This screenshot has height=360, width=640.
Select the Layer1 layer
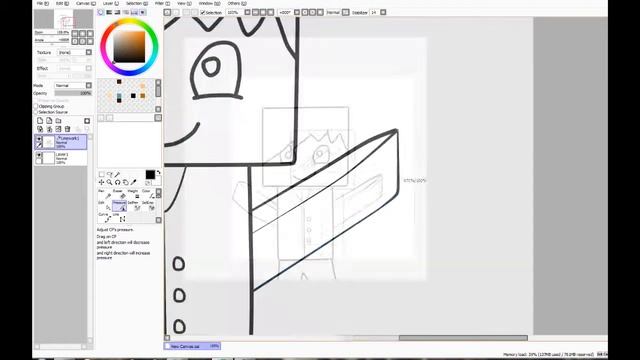coord(61,158)
